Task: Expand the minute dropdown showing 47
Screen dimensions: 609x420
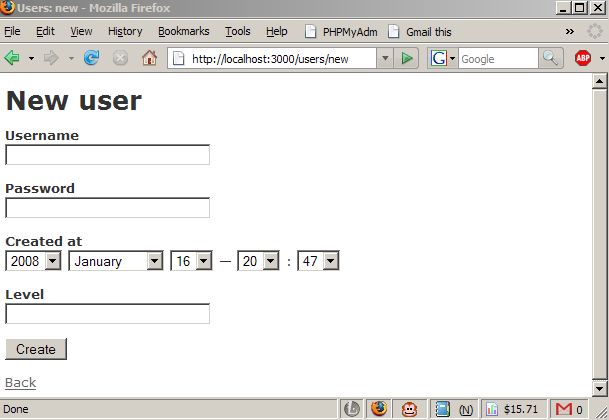Action: [x=318, y=261]
